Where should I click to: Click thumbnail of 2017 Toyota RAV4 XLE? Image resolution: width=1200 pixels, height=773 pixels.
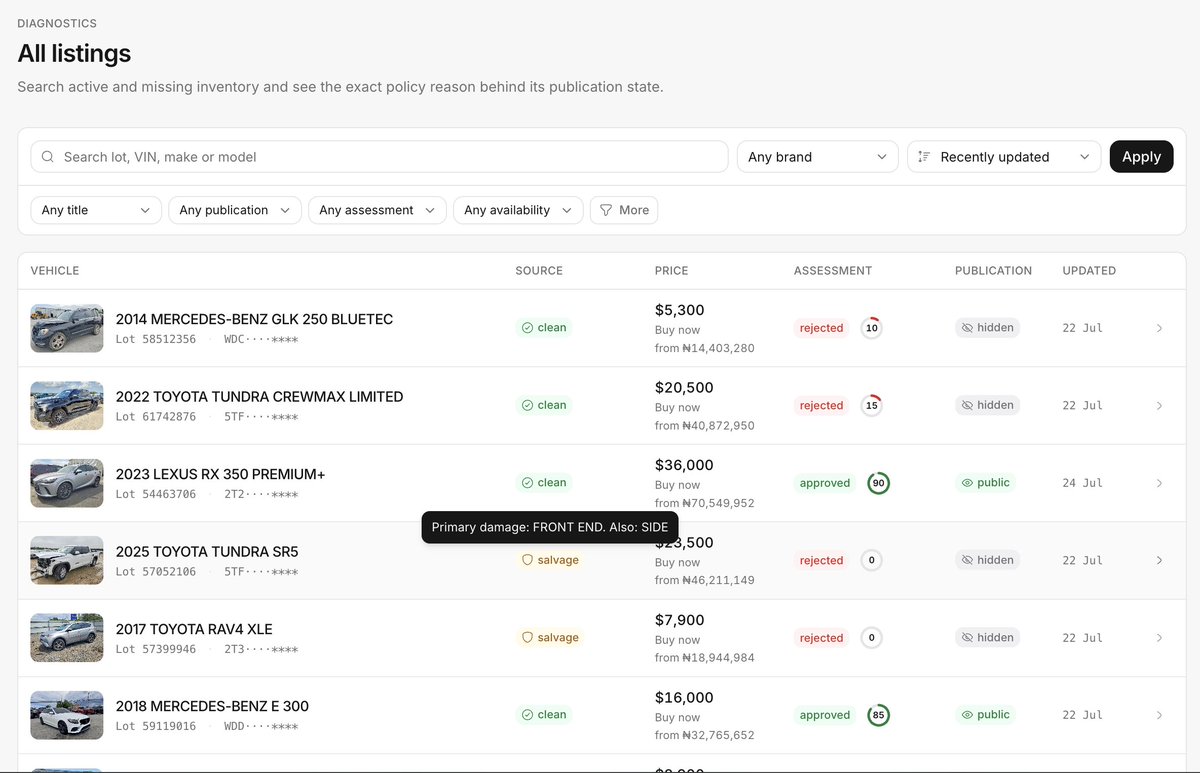67,638
